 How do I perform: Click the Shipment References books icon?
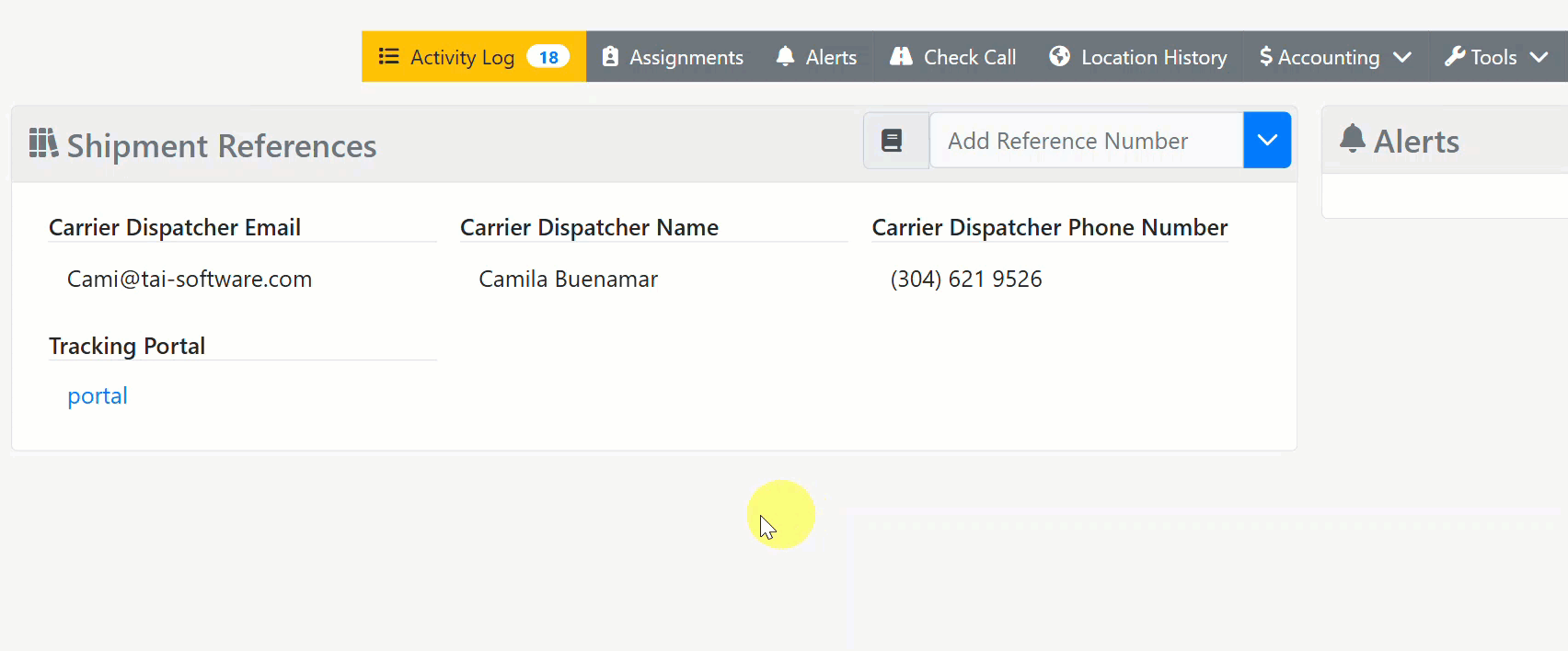pyautogui.click(x=43, y=143)
